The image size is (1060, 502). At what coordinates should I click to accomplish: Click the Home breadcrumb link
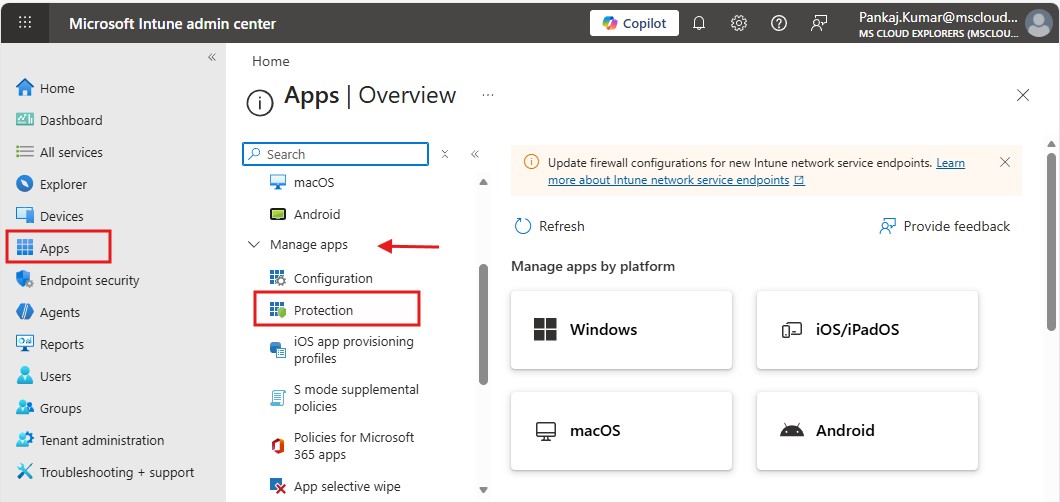pos(270,61)
